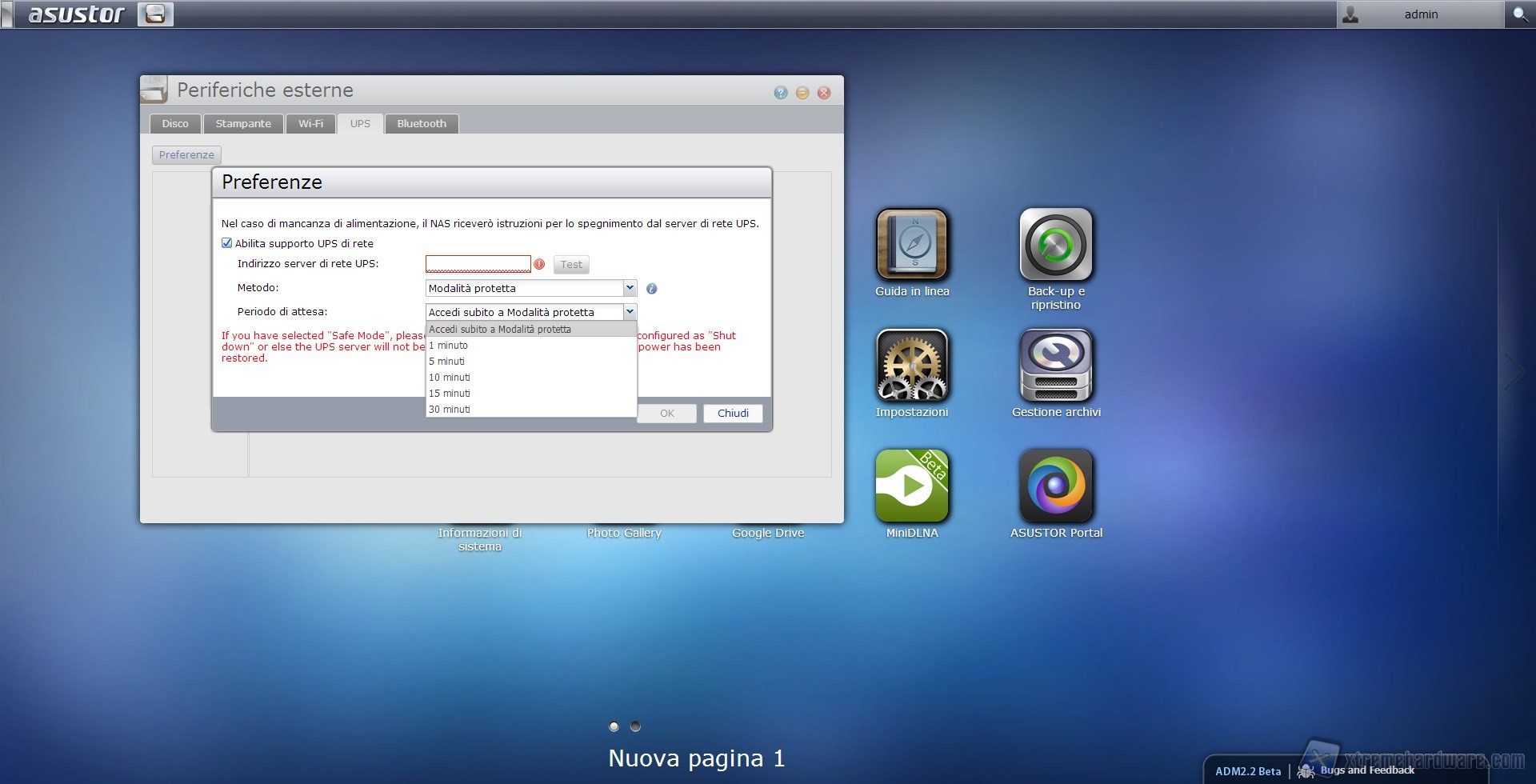
Task: Open Gestione archivi app icon
Action: tap(1056, 365)
